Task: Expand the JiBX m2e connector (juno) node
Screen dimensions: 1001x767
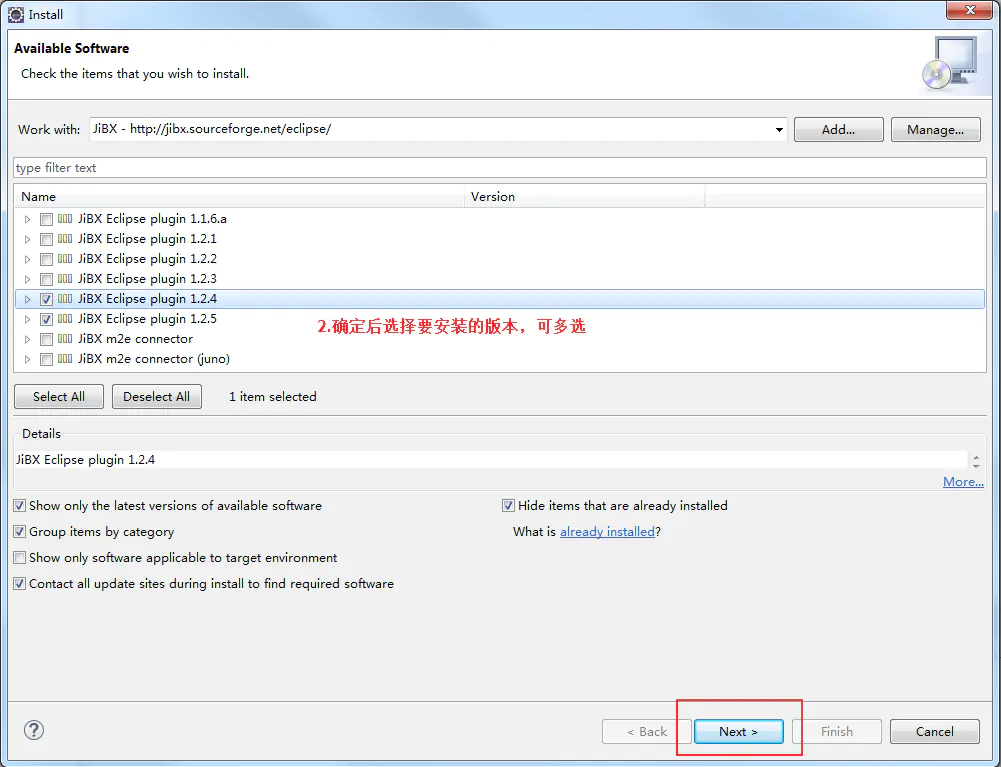Action: (27, 359)
